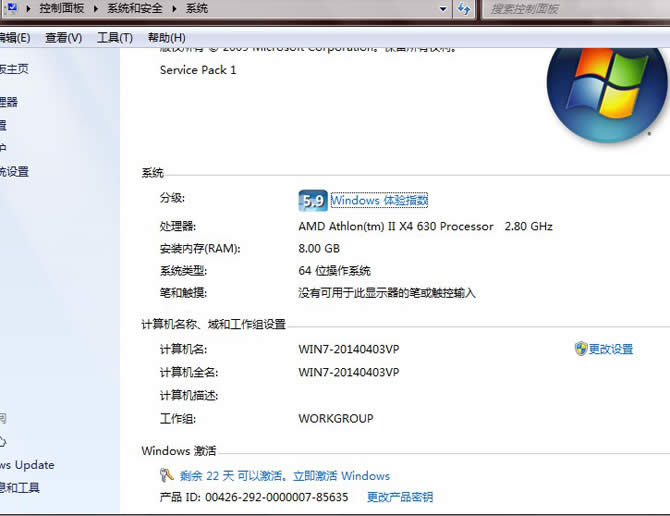The width and height of the screenshot is (670, 516).
Task: Click the computer icon in address bar
Action: (x=12, y=8)
